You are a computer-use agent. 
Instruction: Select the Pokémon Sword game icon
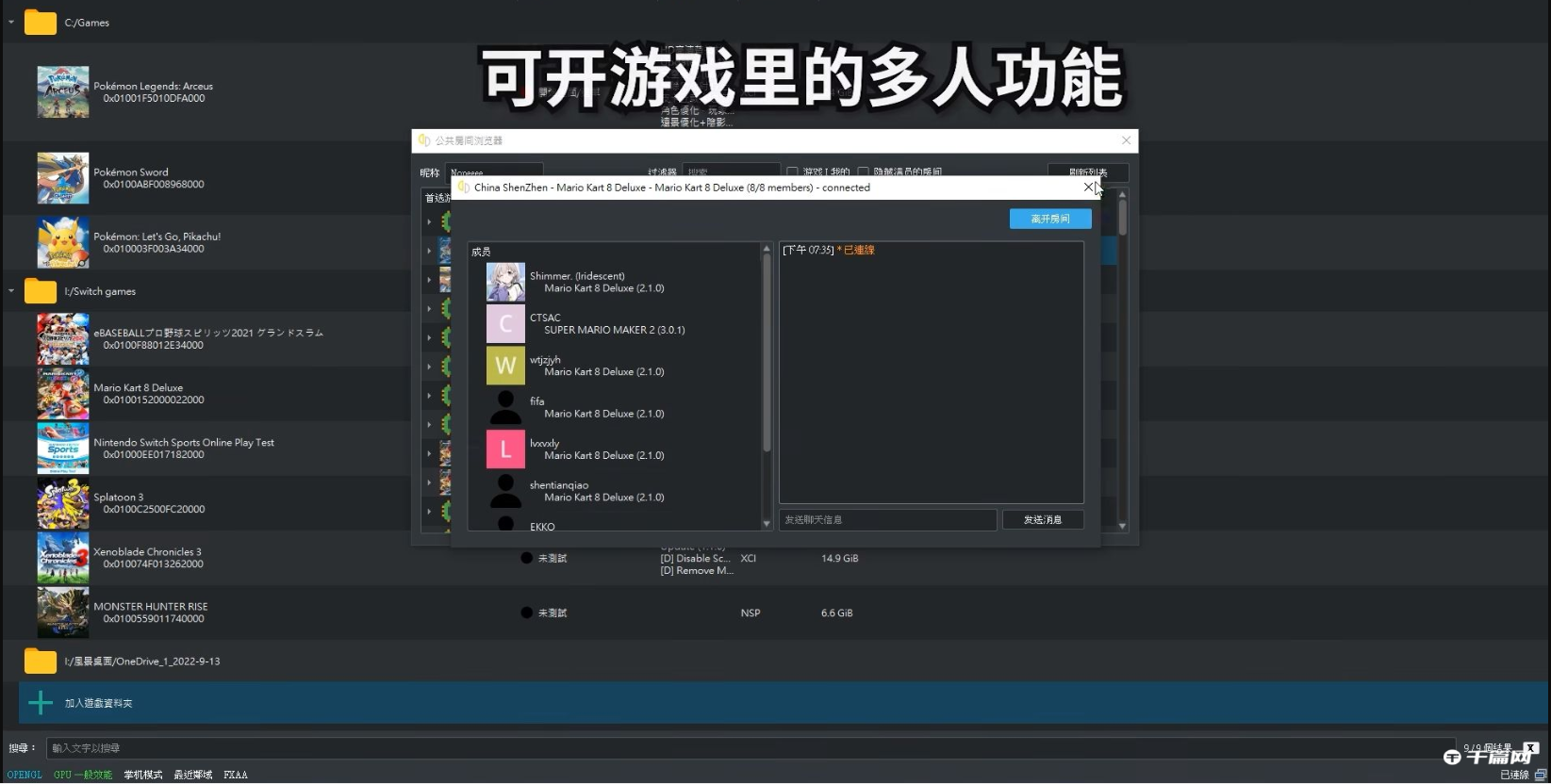63,178
